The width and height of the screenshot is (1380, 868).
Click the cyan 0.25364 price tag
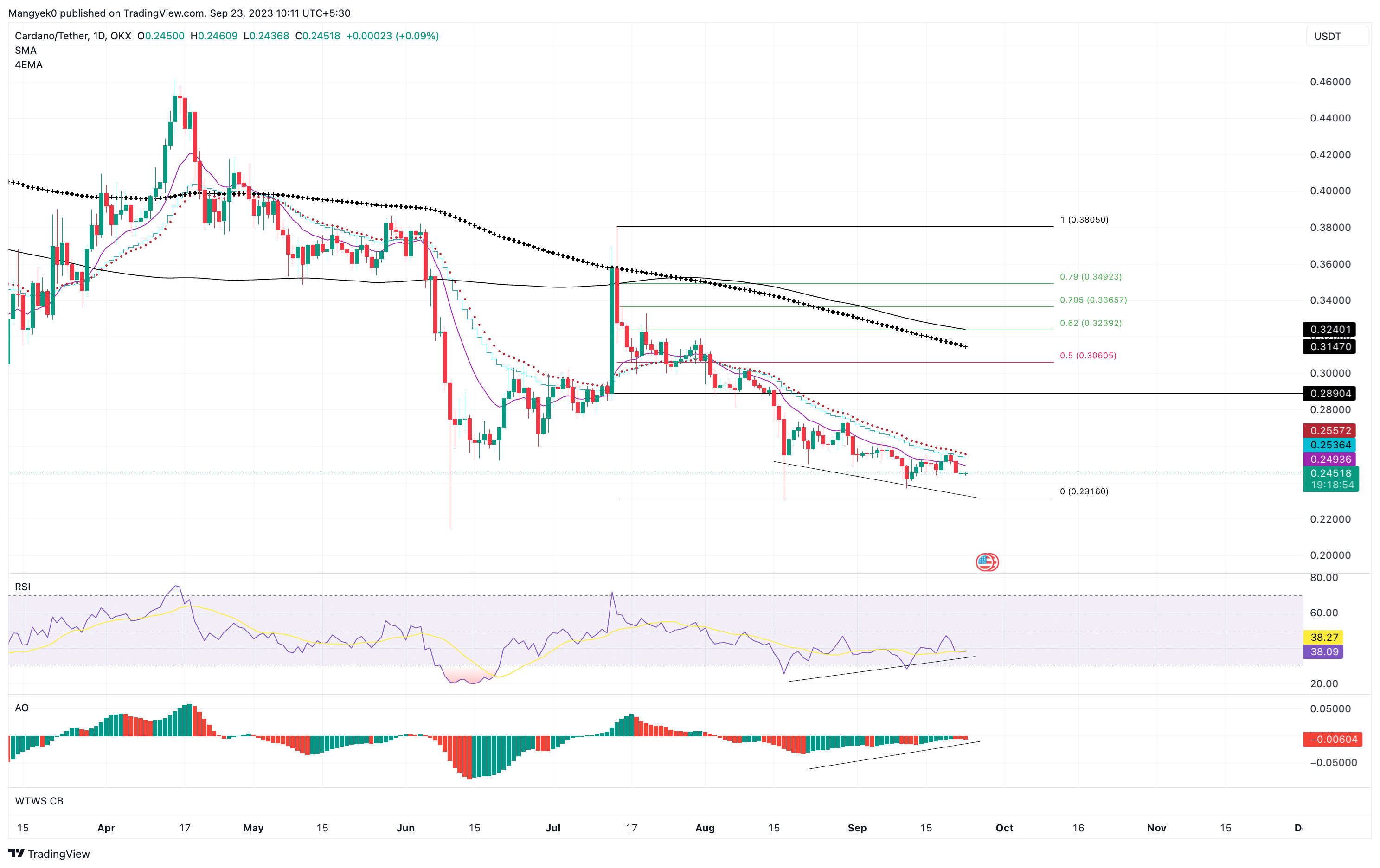[x=1329, y=445]
